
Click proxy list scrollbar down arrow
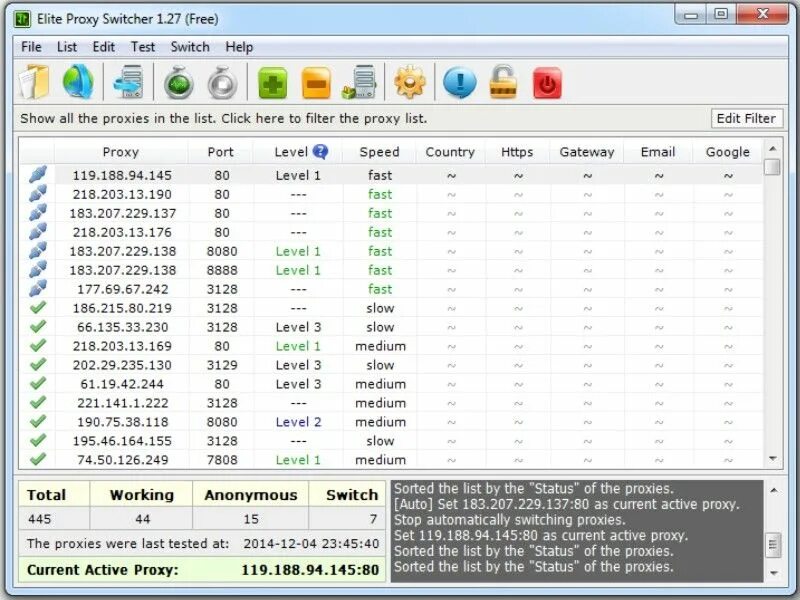(772, 459)
